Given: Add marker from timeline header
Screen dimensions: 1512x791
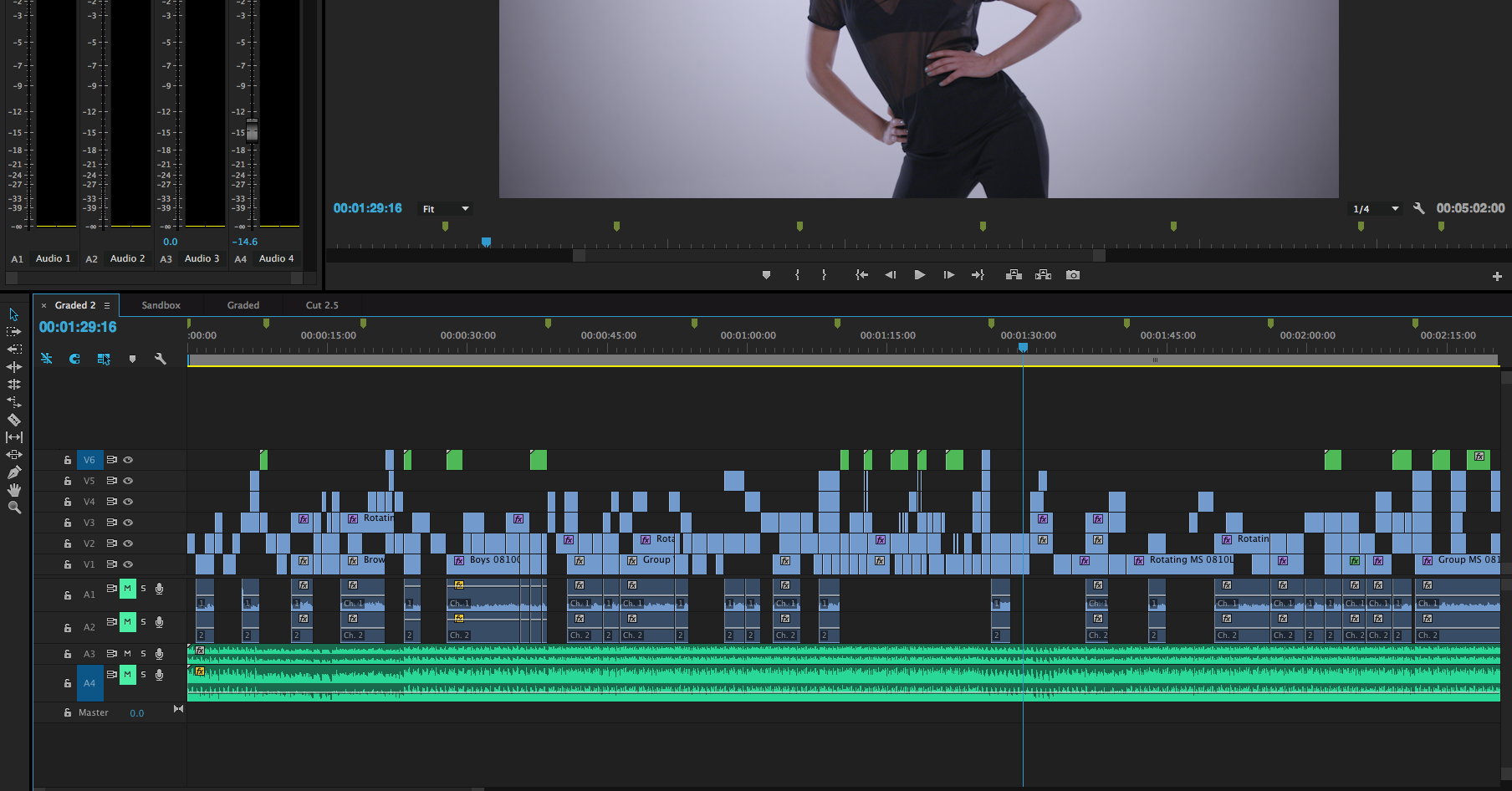Looking at the screenshot, I should tap(132, 359).
